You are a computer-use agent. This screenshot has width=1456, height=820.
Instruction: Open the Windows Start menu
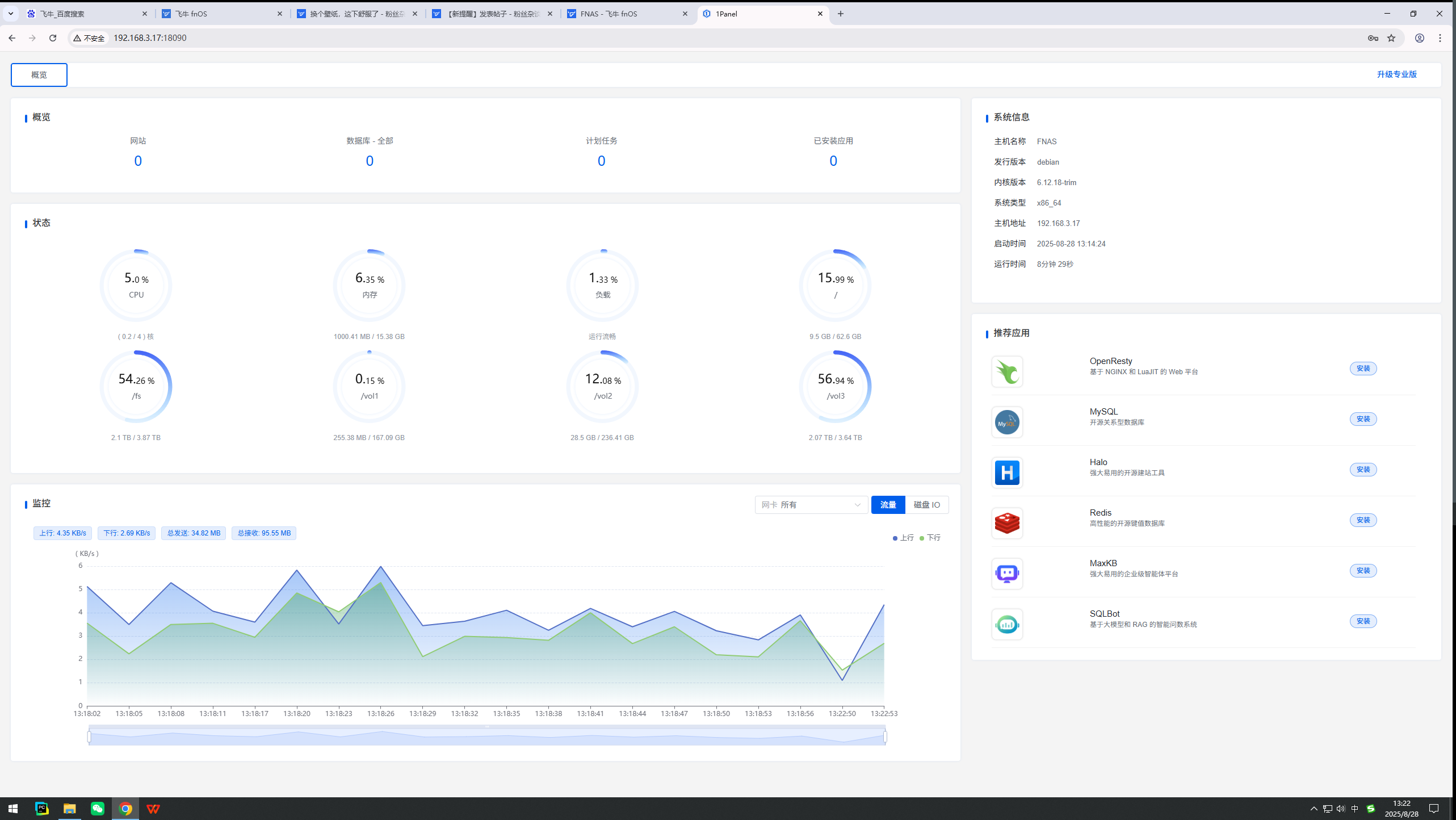(x=13, y=809)
